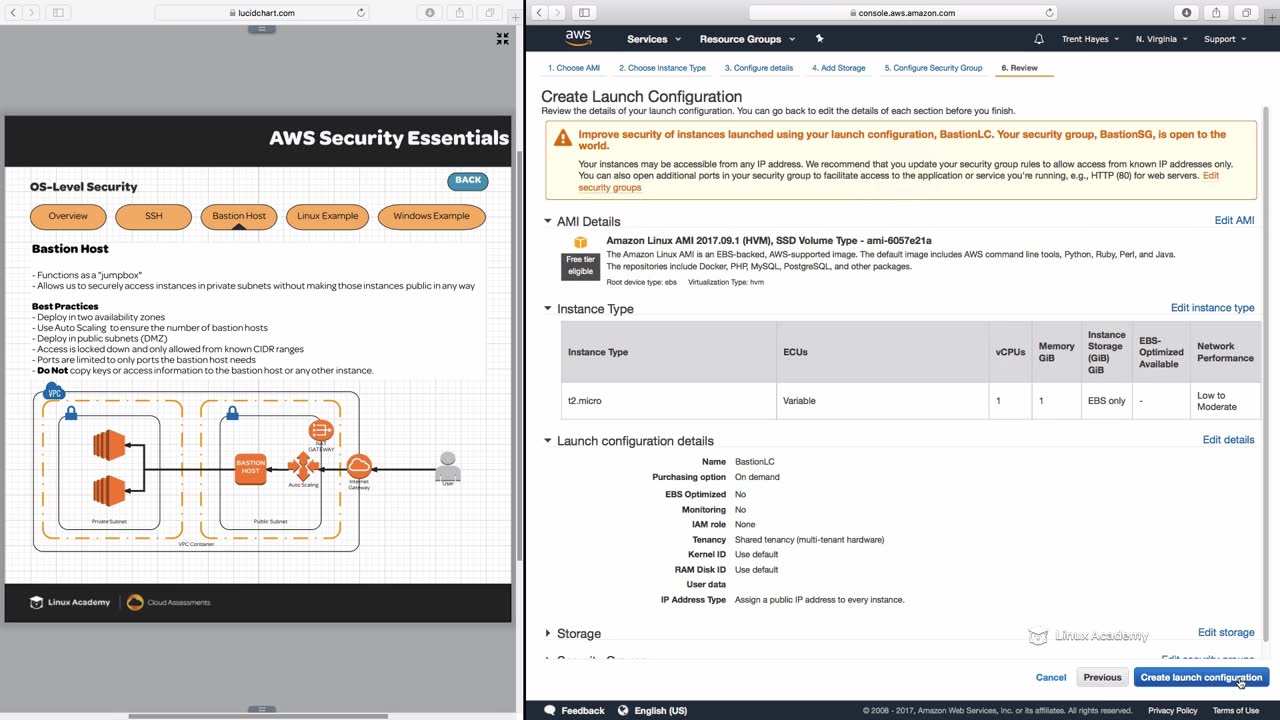The image size is (1280, 720).
Task: Show tab overview in the AWS console window
Action: (x=1246, y=13)
